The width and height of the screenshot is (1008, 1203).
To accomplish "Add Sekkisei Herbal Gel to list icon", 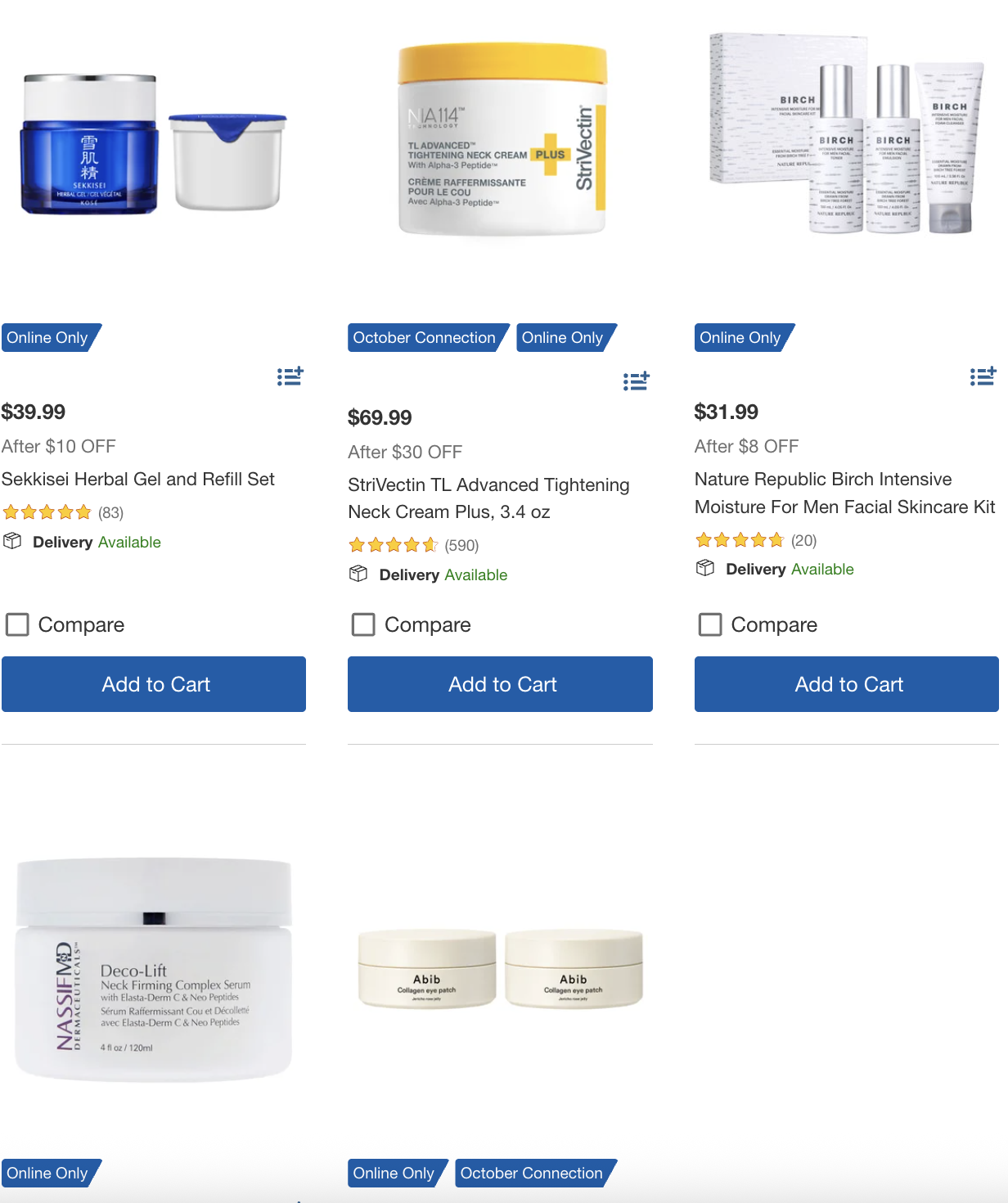I will (290, 376).
